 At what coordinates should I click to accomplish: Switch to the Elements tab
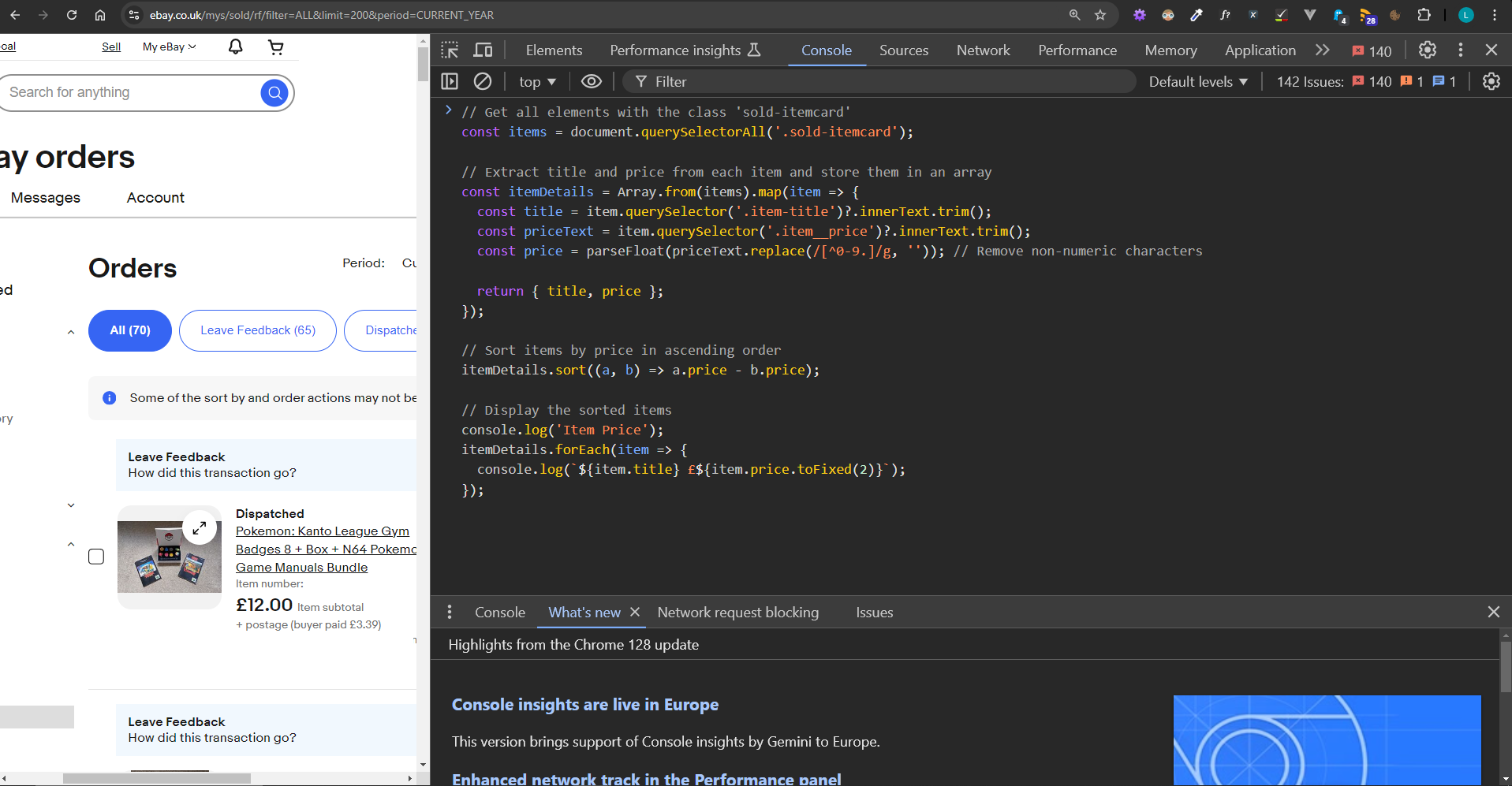coord(554,50)
